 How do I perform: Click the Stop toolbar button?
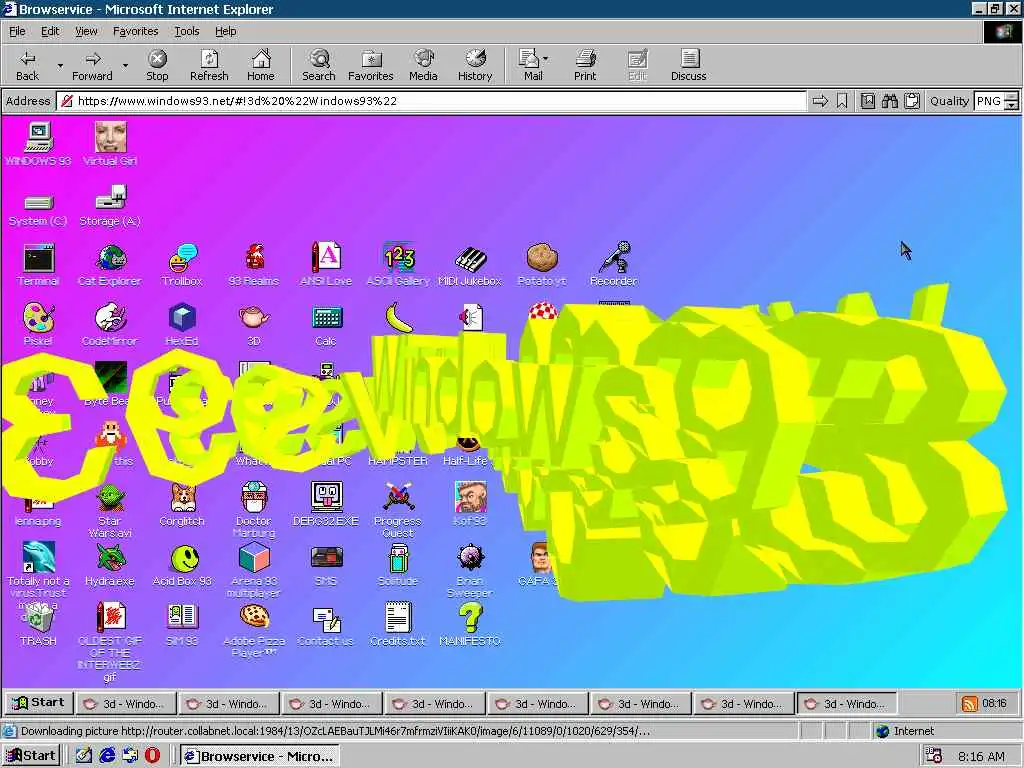click(x=157, y=65)
